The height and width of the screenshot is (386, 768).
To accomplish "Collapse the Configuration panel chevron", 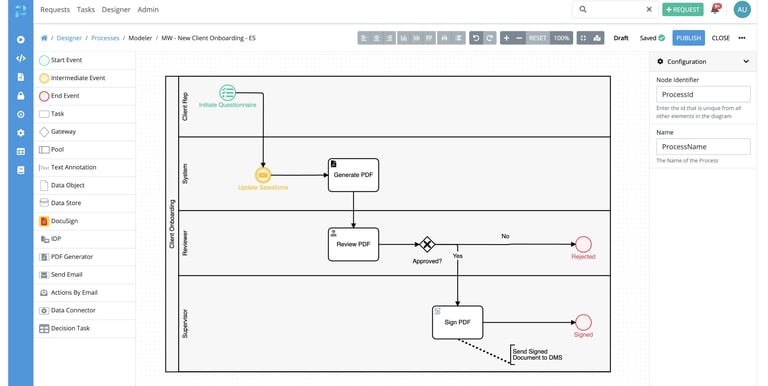I will (746, 62).
